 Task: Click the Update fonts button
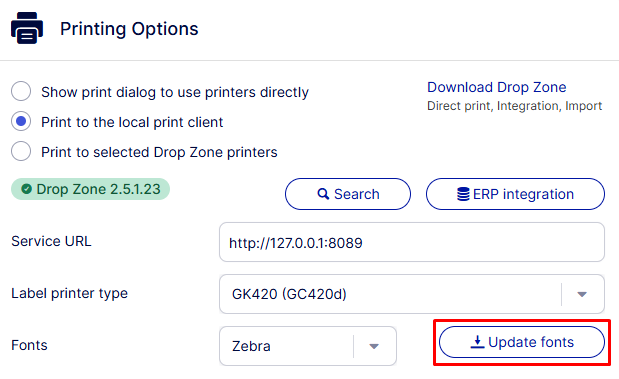point(521,342)
